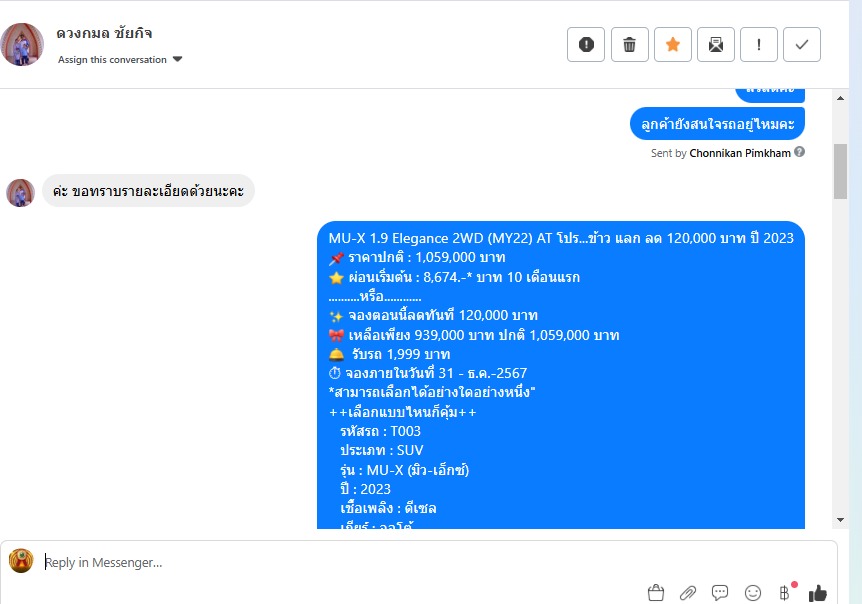Open ดวงกมล ชัยกิจ profile picture in header
Image resolution: width=862 pixels, height=604 pixels.
click(22, 45)
